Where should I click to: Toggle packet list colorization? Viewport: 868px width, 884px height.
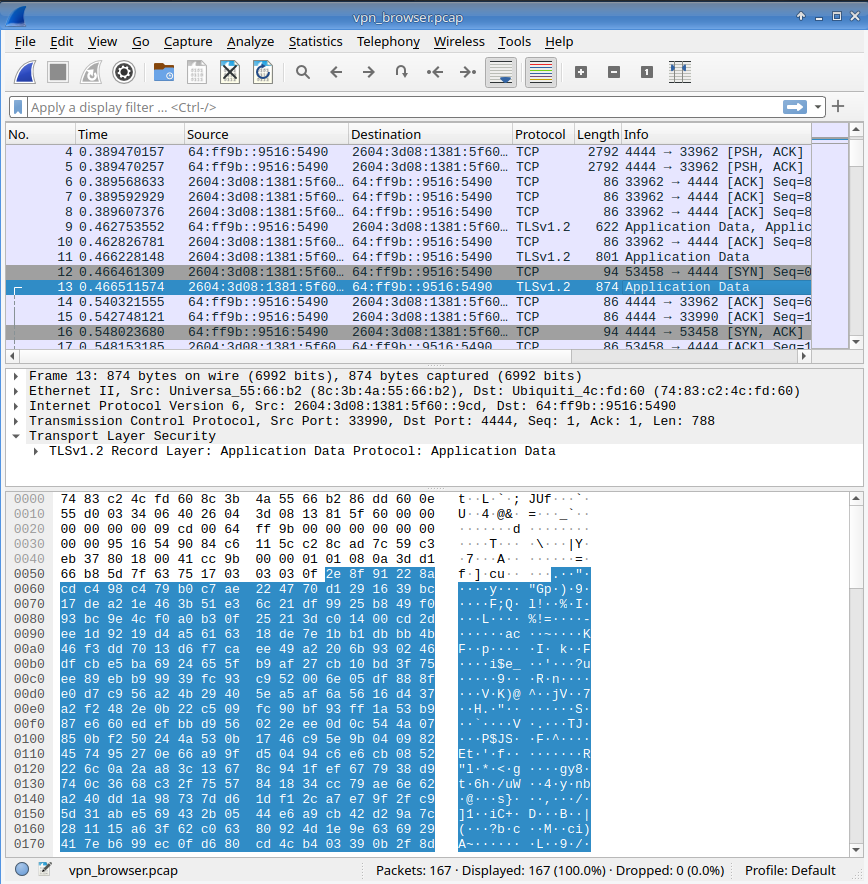coord(541,72)
